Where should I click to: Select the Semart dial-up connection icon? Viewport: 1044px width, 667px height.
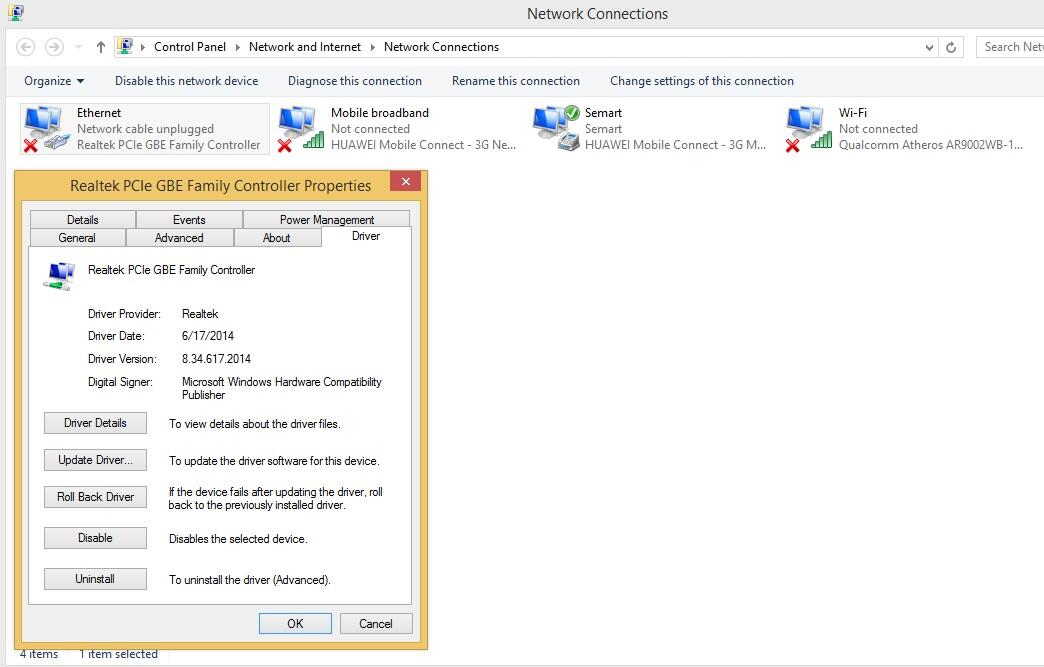[555, 128]
